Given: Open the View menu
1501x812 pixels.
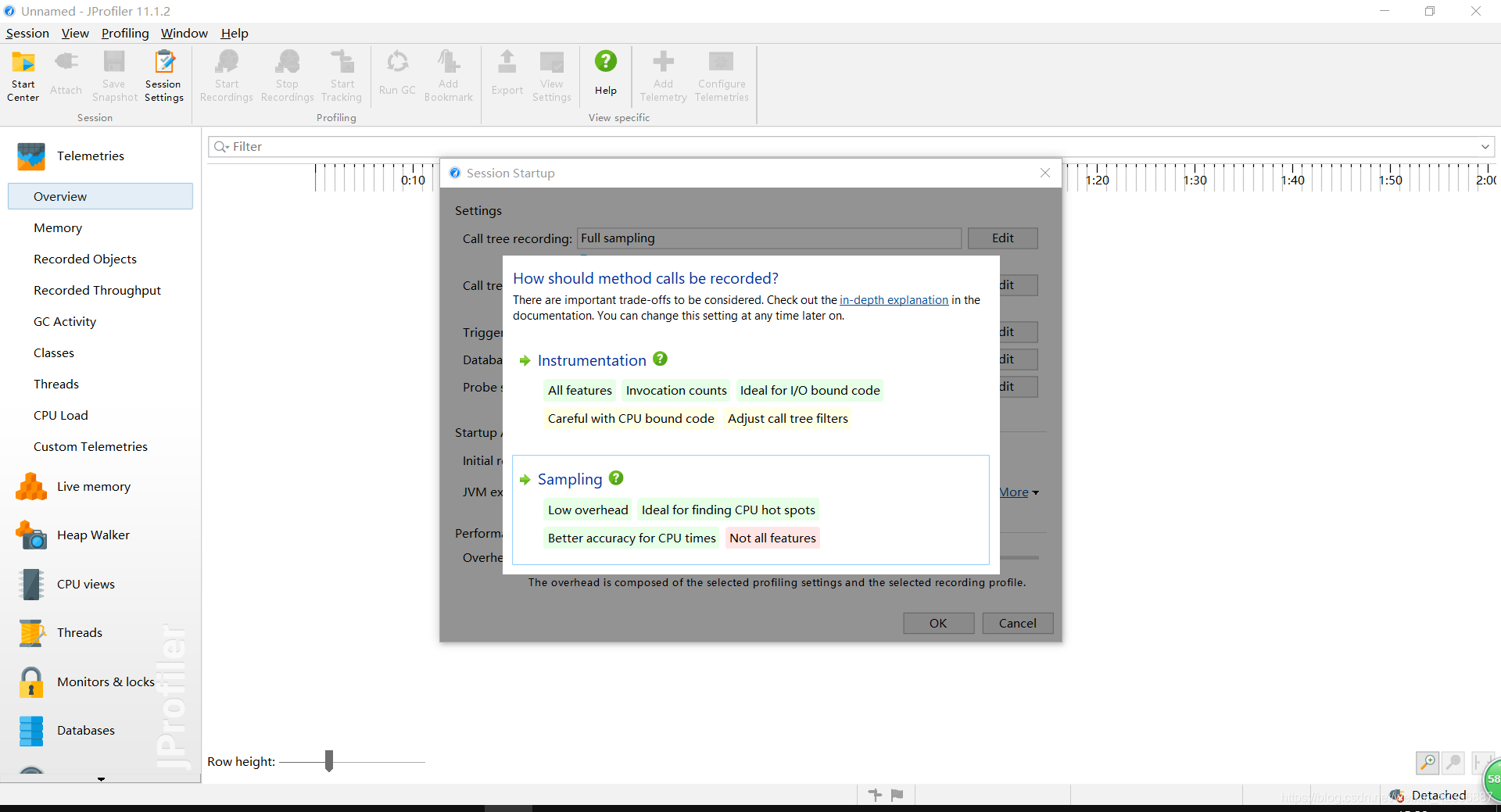Looking at the screenshot, I should click(75, 33).
